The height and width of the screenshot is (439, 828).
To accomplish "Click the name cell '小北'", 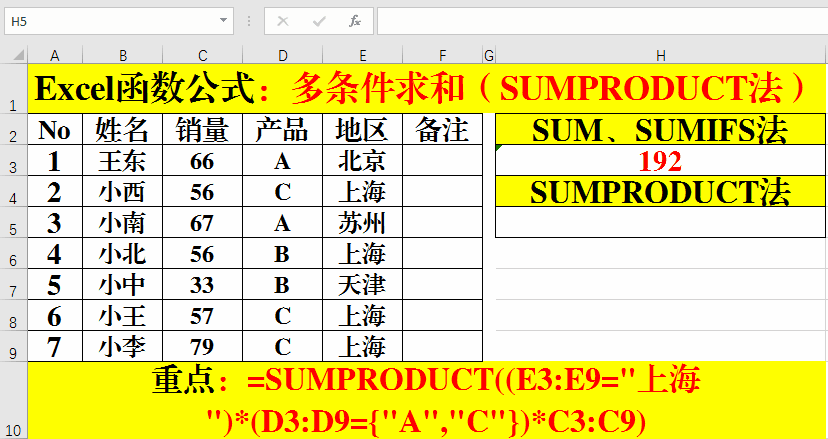I will 123,253.
